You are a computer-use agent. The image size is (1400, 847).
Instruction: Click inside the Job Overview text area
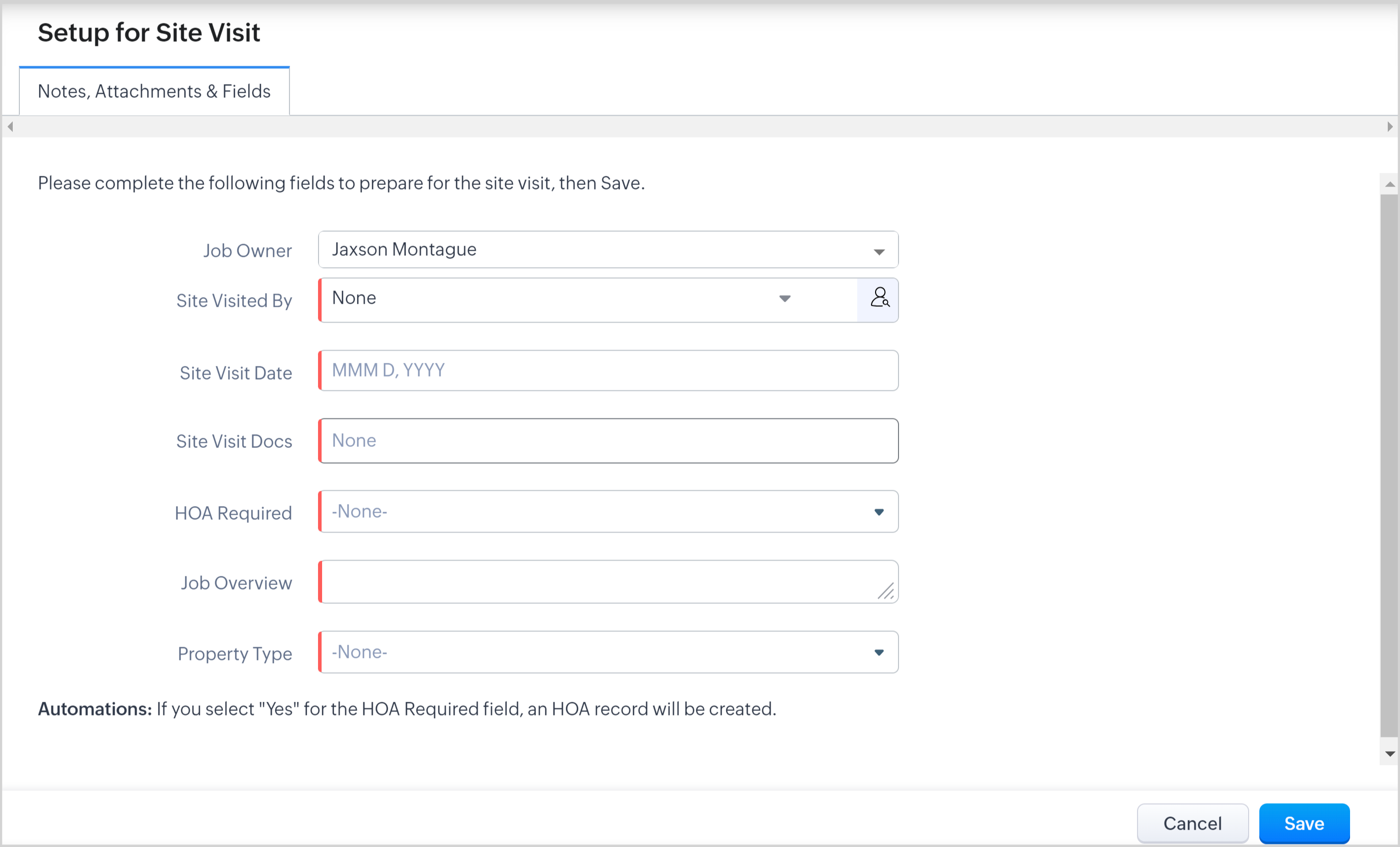click(x=597, y=581)
